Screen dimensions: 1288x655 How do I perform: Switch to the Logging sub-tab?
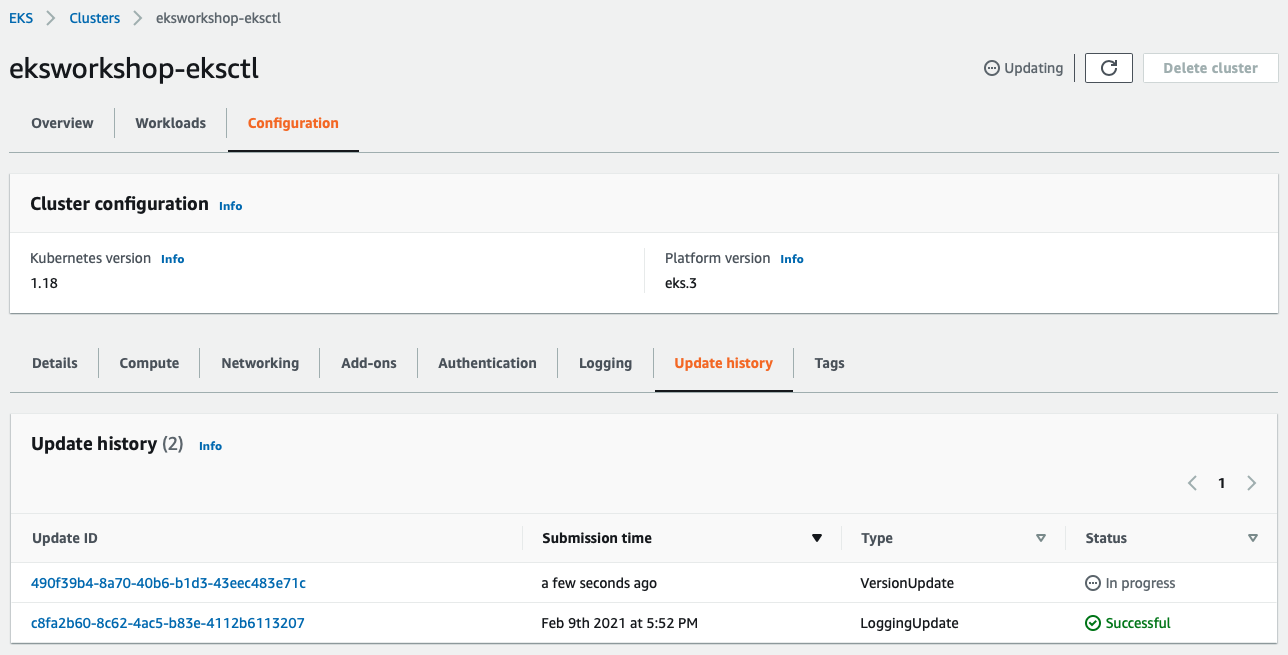pos(605,363)
